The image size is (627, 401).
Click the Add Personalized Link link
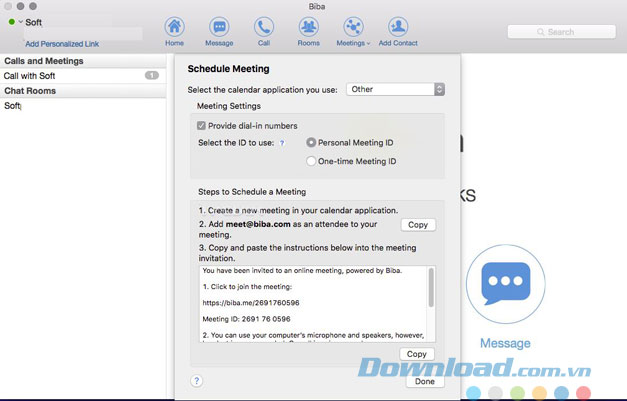(x=62, y=44)
